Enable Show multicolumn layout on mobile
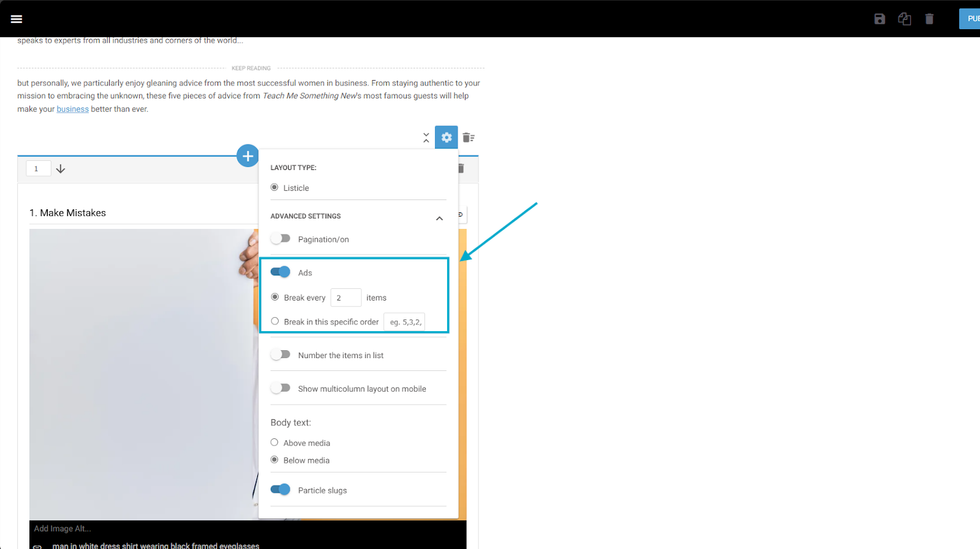980x549 pixels. pos(281,388)
